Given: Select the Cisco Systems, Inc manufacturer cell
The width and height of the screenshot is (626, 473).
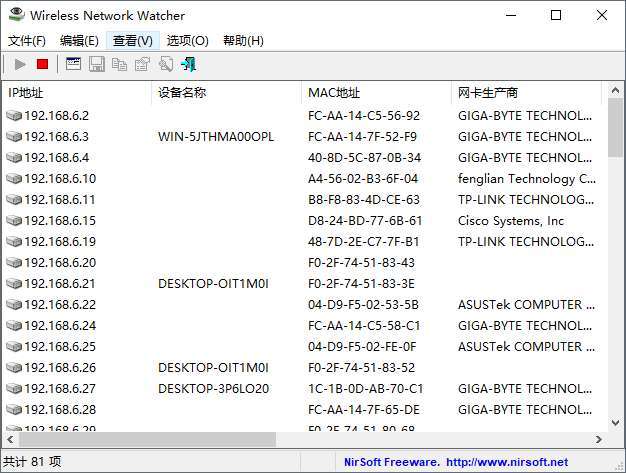Looking at the screenshot, I should pos(511,221).
